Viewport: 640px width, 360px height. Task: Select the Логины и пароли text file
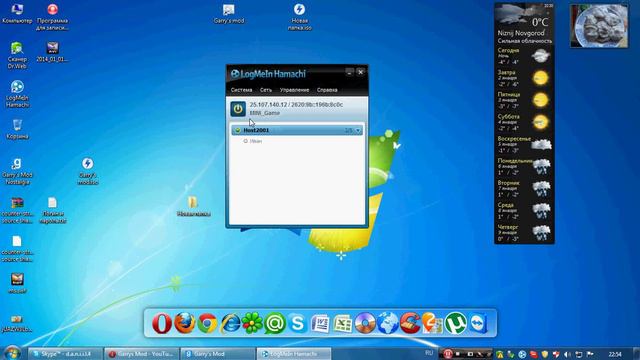[x=53, y=210]
